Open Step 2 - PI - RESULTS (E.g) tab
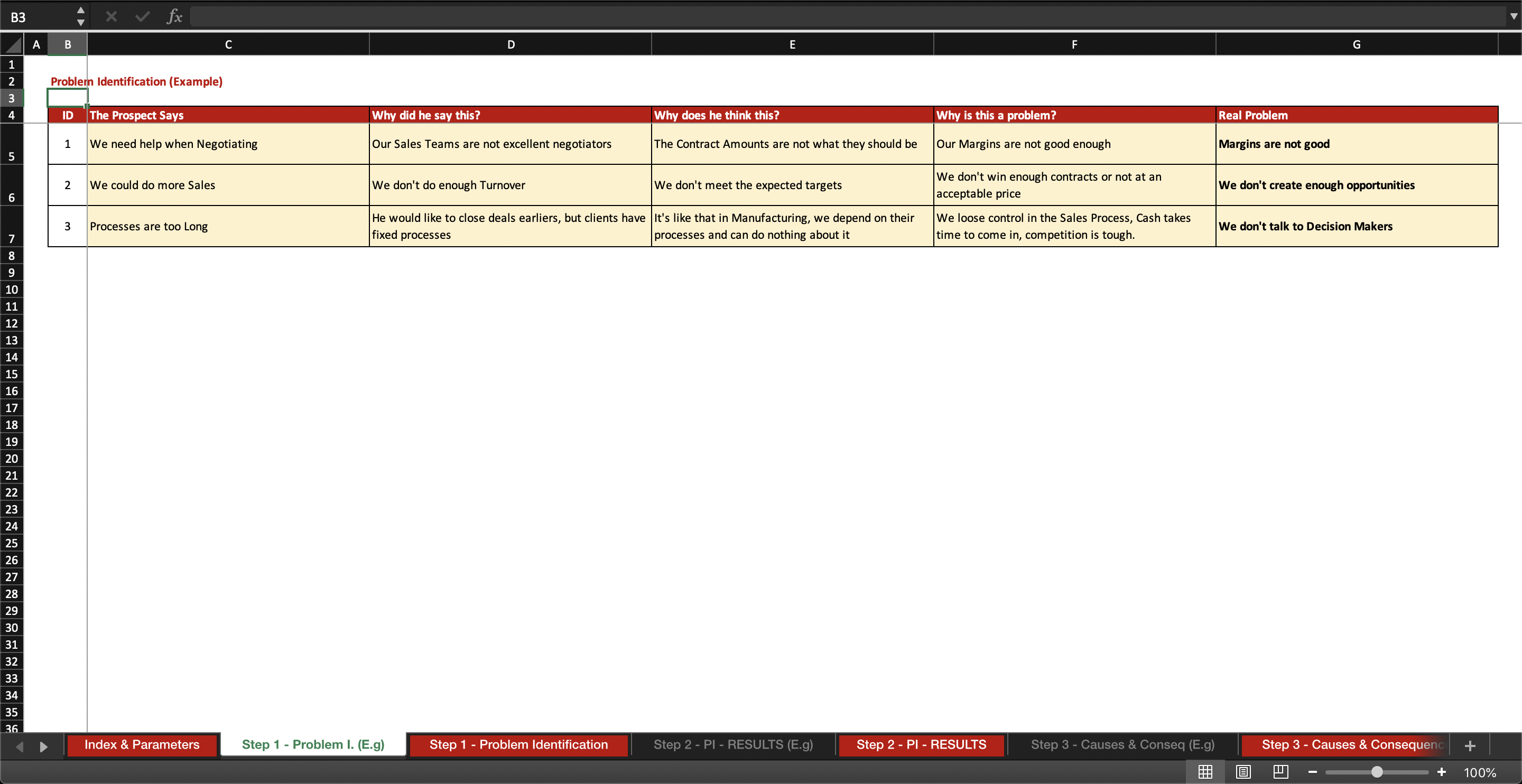Viewport: 1522px width, 784px height. pos(732,744)
